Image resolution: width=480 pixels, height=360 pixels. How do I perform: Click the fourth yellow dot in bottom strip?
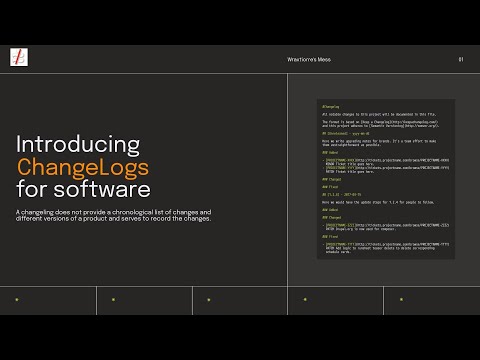tap(305, 299)
